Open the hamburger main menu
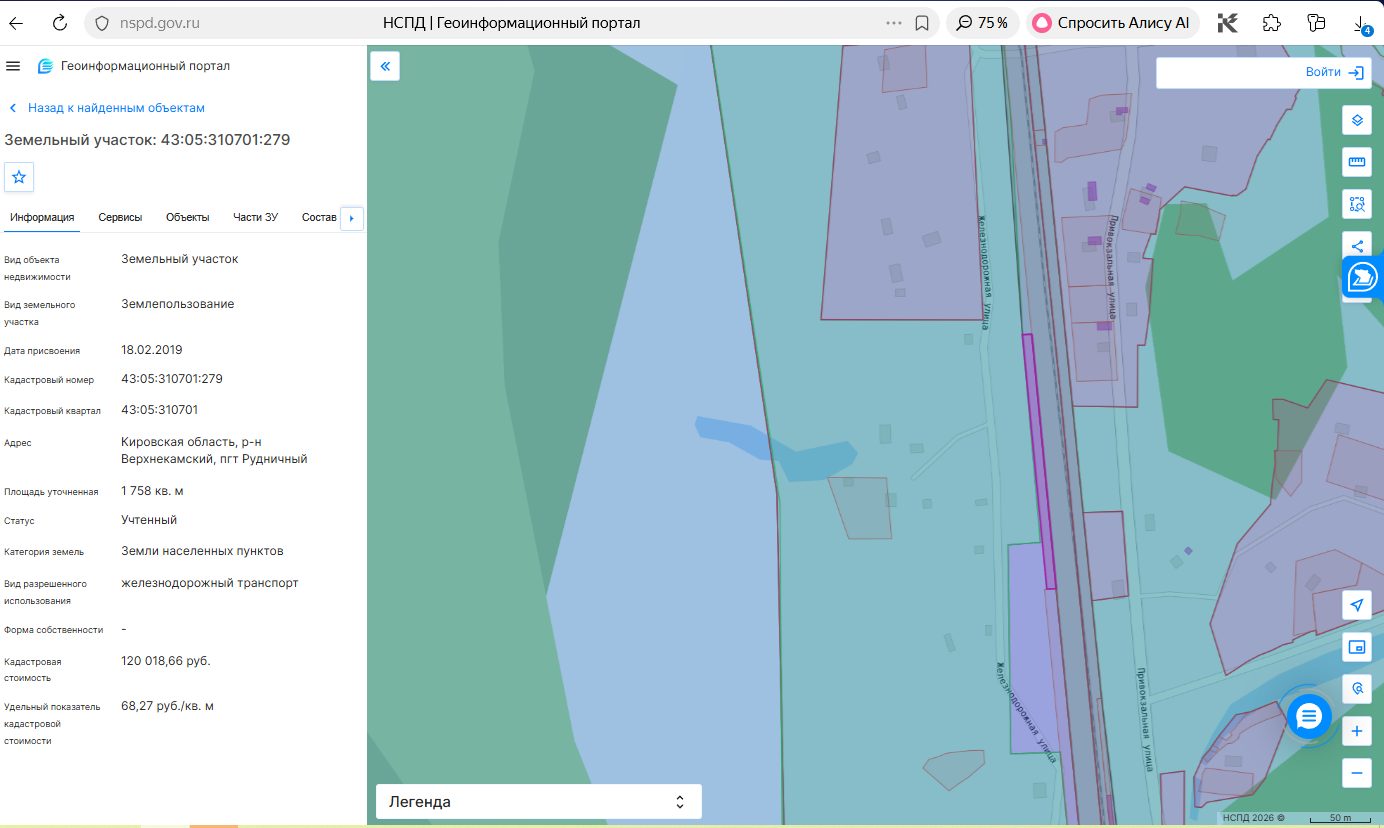 [x=13, y=66]
